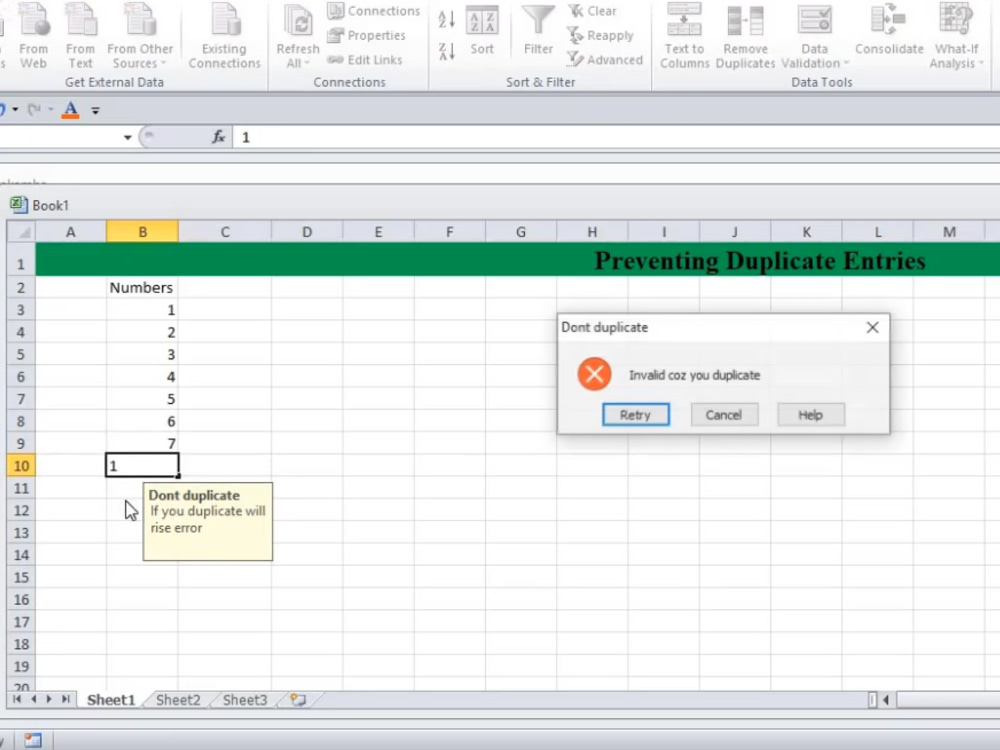Click the Consolidate tool

[x=889, y=31]
